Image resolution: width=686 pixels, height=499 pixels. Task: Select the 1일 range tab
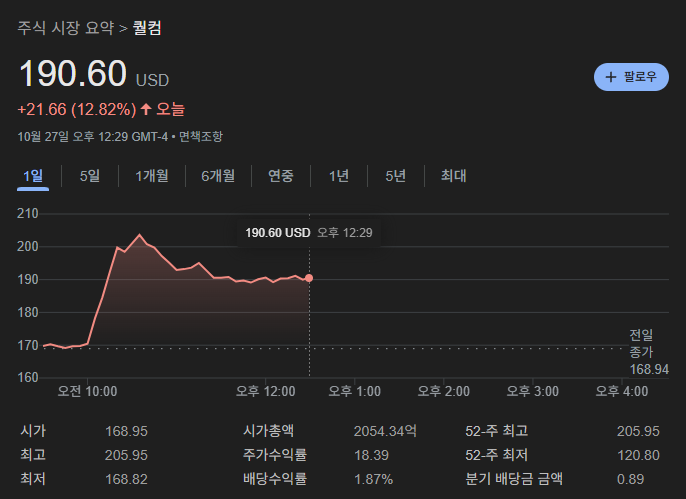click(33, 176)
